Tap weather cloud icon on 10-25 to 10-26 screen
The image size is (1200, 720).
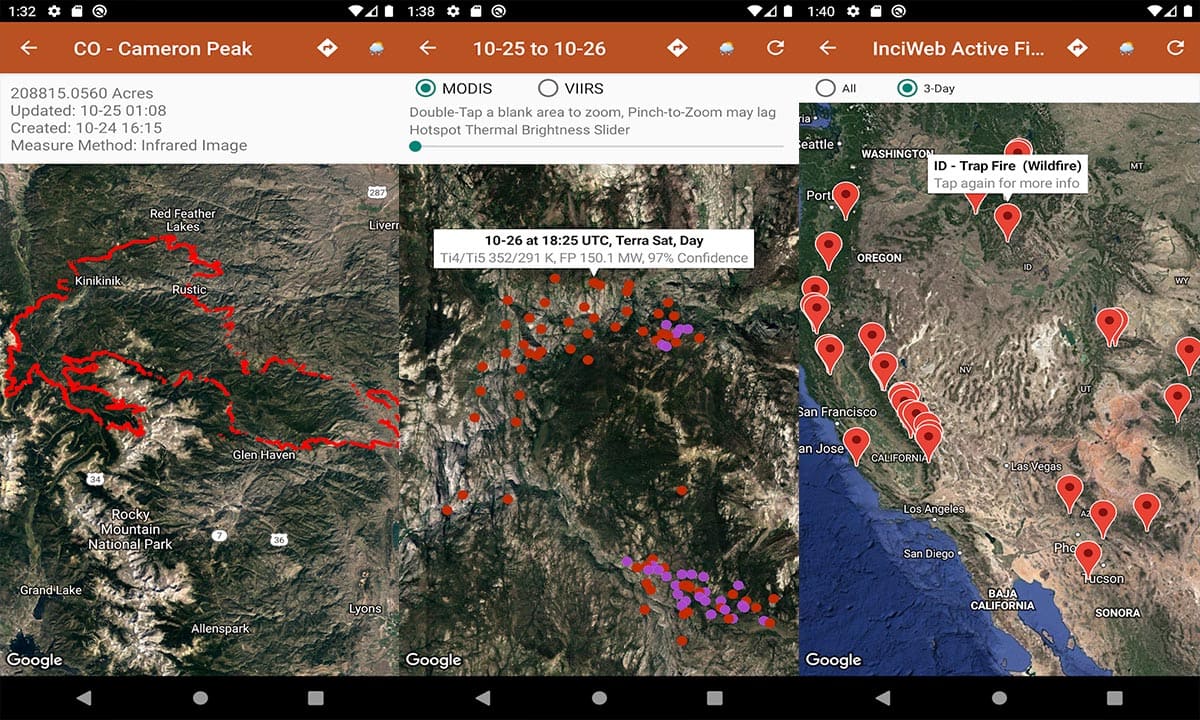tap(727, 48)
